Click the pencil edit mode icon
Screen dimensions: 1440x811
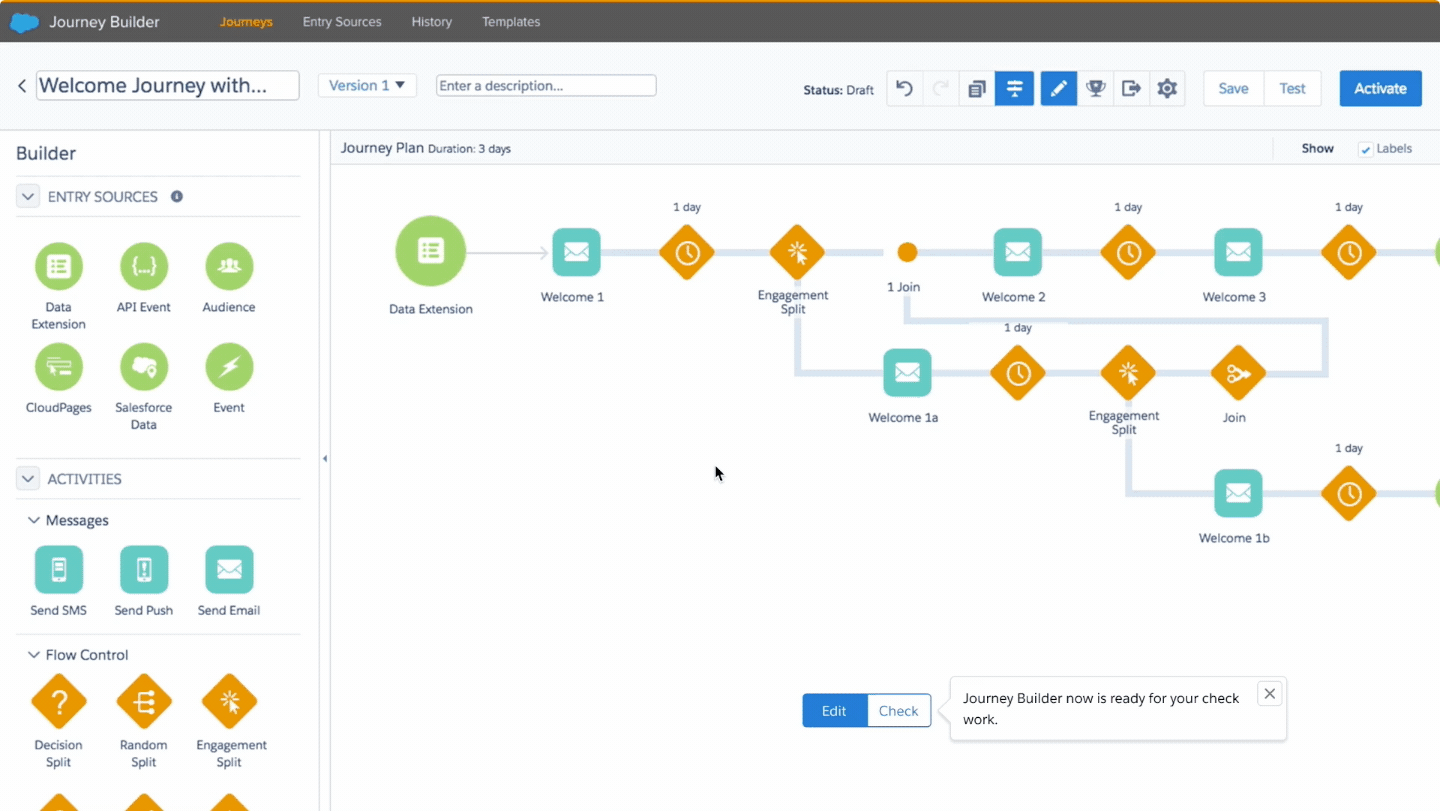pos(1059,88)
